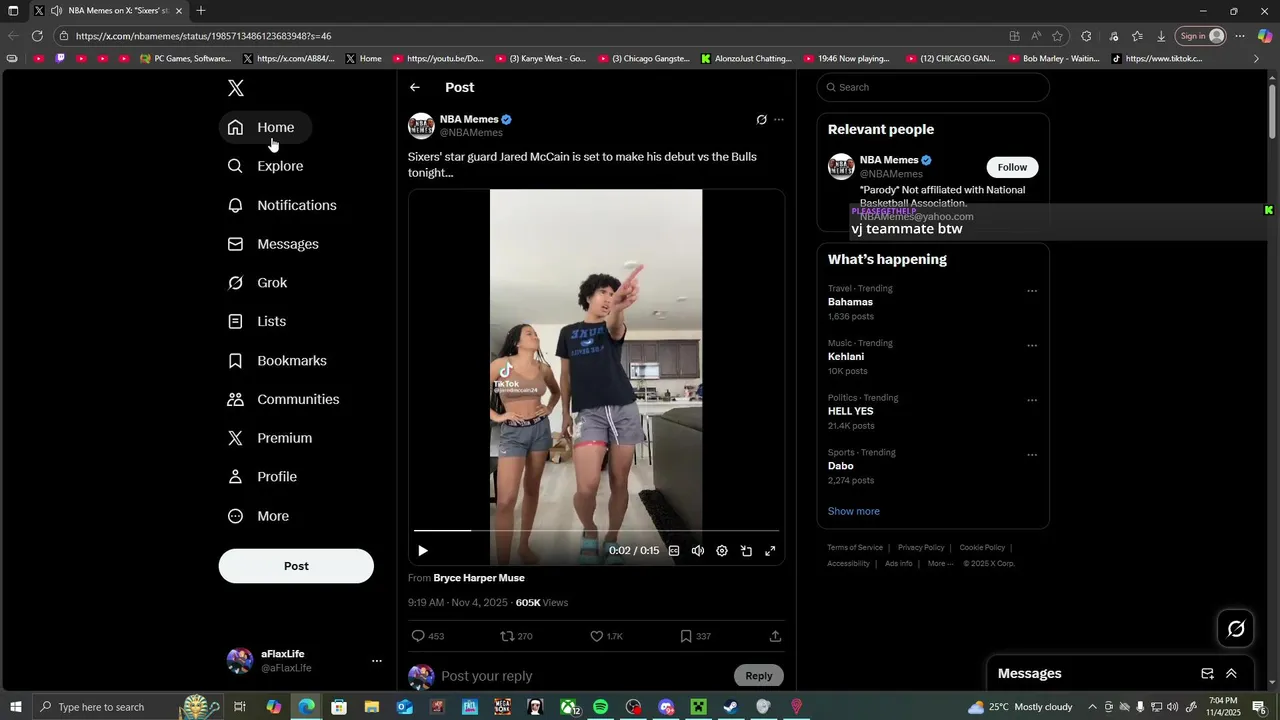Viewport: 1280px width, 720px height.
Task: Open Steam from the taskbar
Action: click(x=731, y=707)
